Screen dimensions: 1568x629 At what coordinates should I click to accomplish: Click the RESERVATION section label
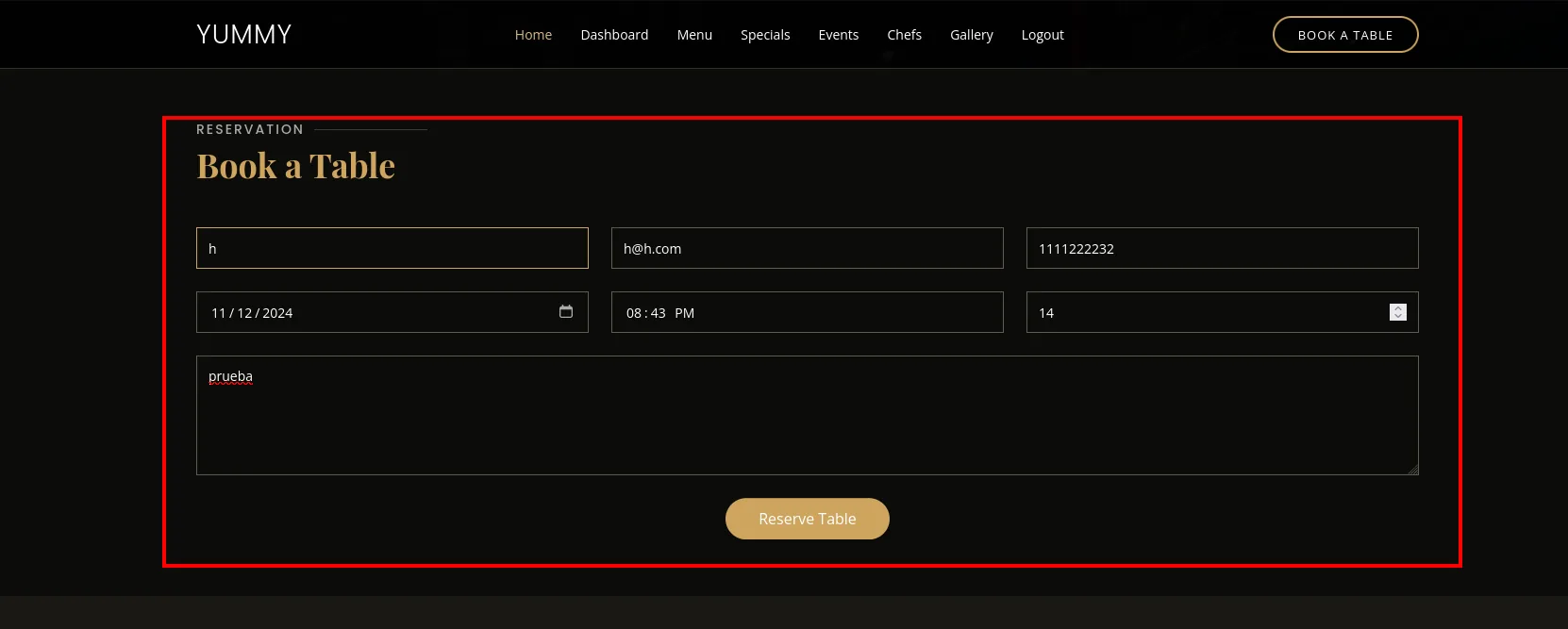coord(250,129)
